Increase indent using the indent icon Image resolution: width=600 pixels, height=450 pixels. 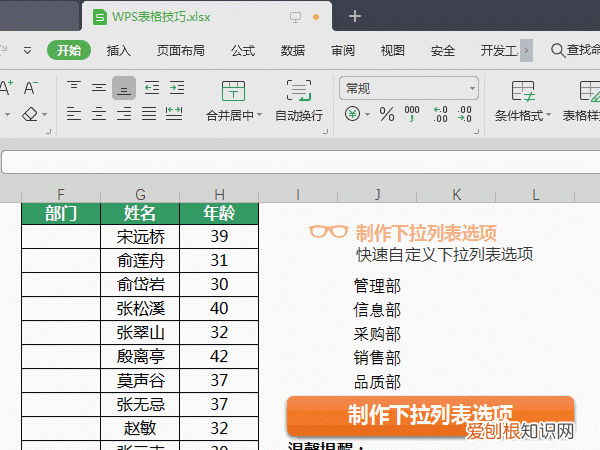[177, 88]
